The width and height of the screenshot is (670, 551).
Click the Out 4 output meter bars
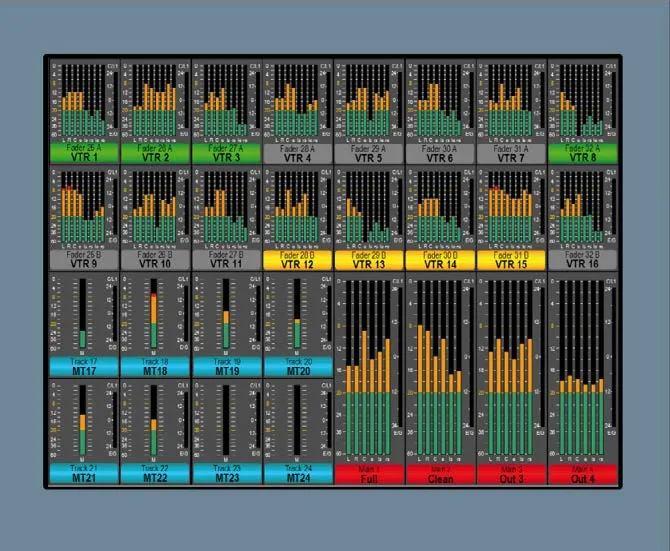click(x=581, y=368)
